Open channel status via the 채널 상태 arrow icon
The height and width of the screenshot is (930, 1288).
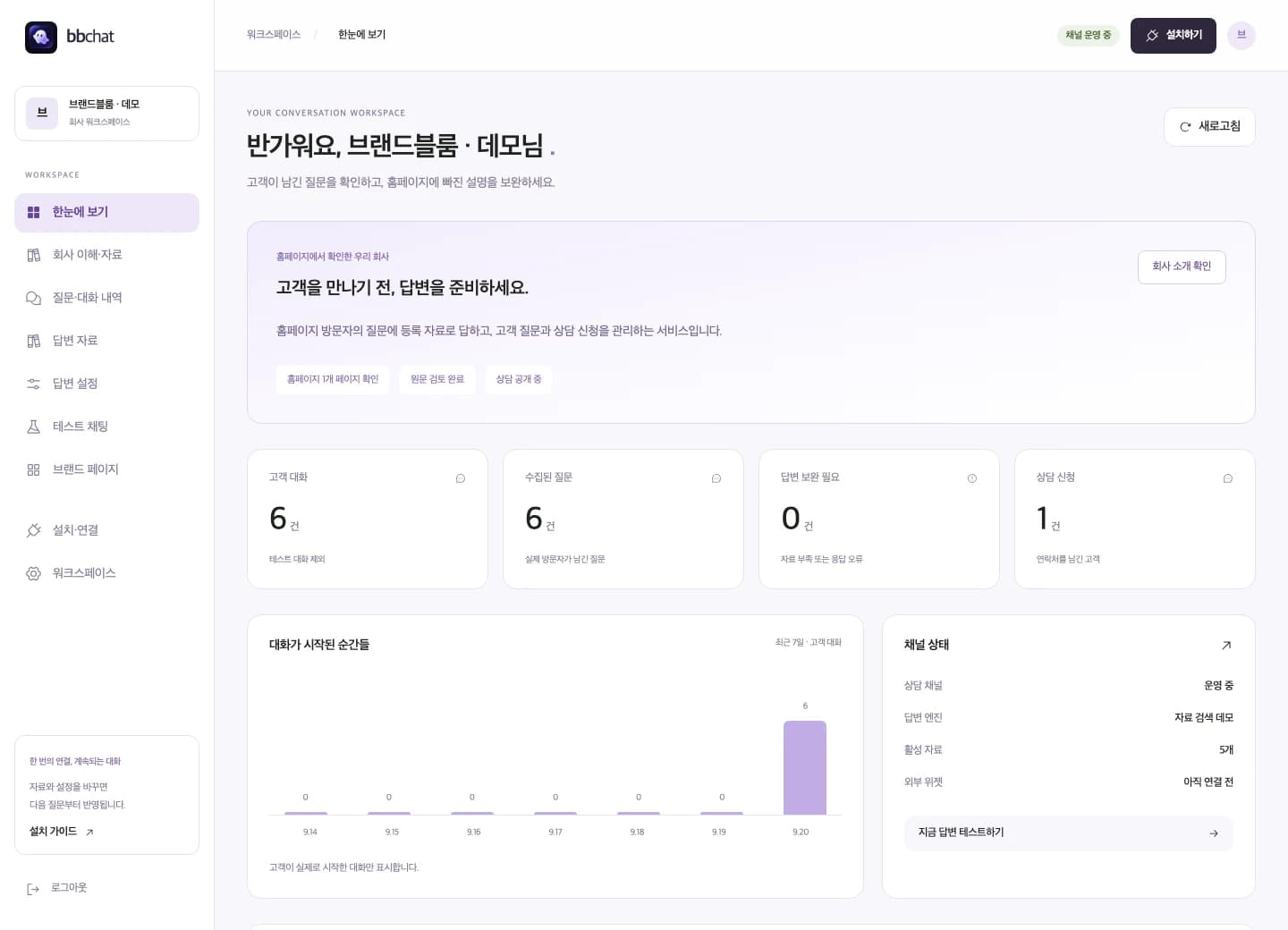[x=1226, y=645]
